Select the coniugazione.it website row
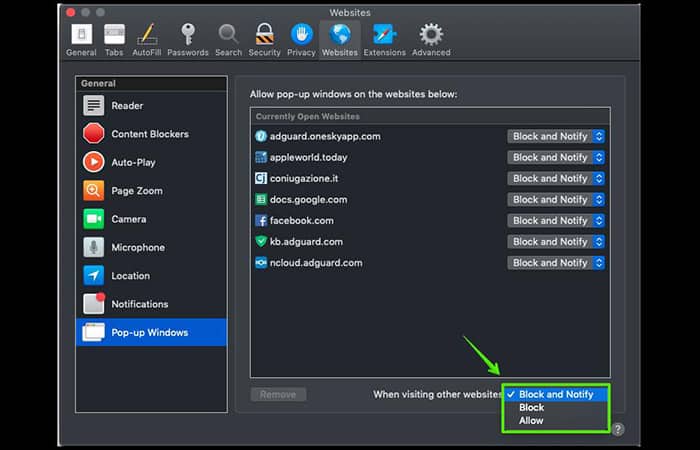The width and height of the screenshot is (700, 450). [430, 179]
